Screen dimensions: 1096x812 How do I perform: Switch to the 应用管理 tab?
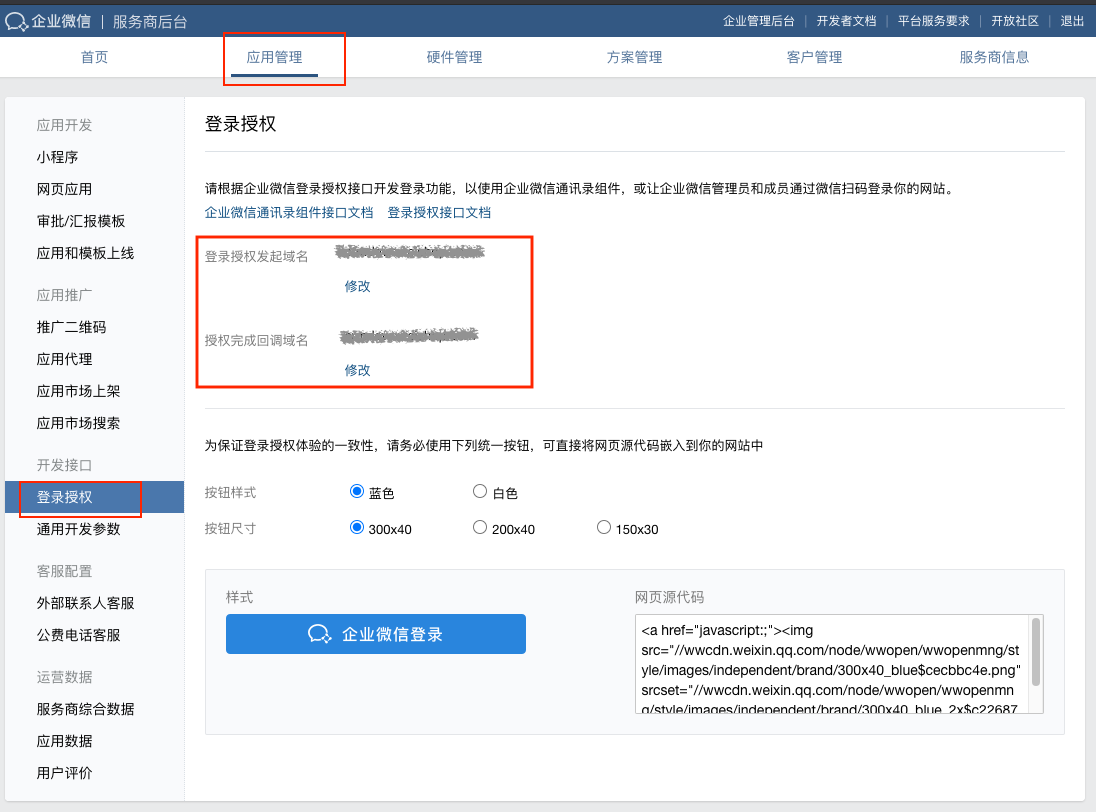(x=274, y=57)
